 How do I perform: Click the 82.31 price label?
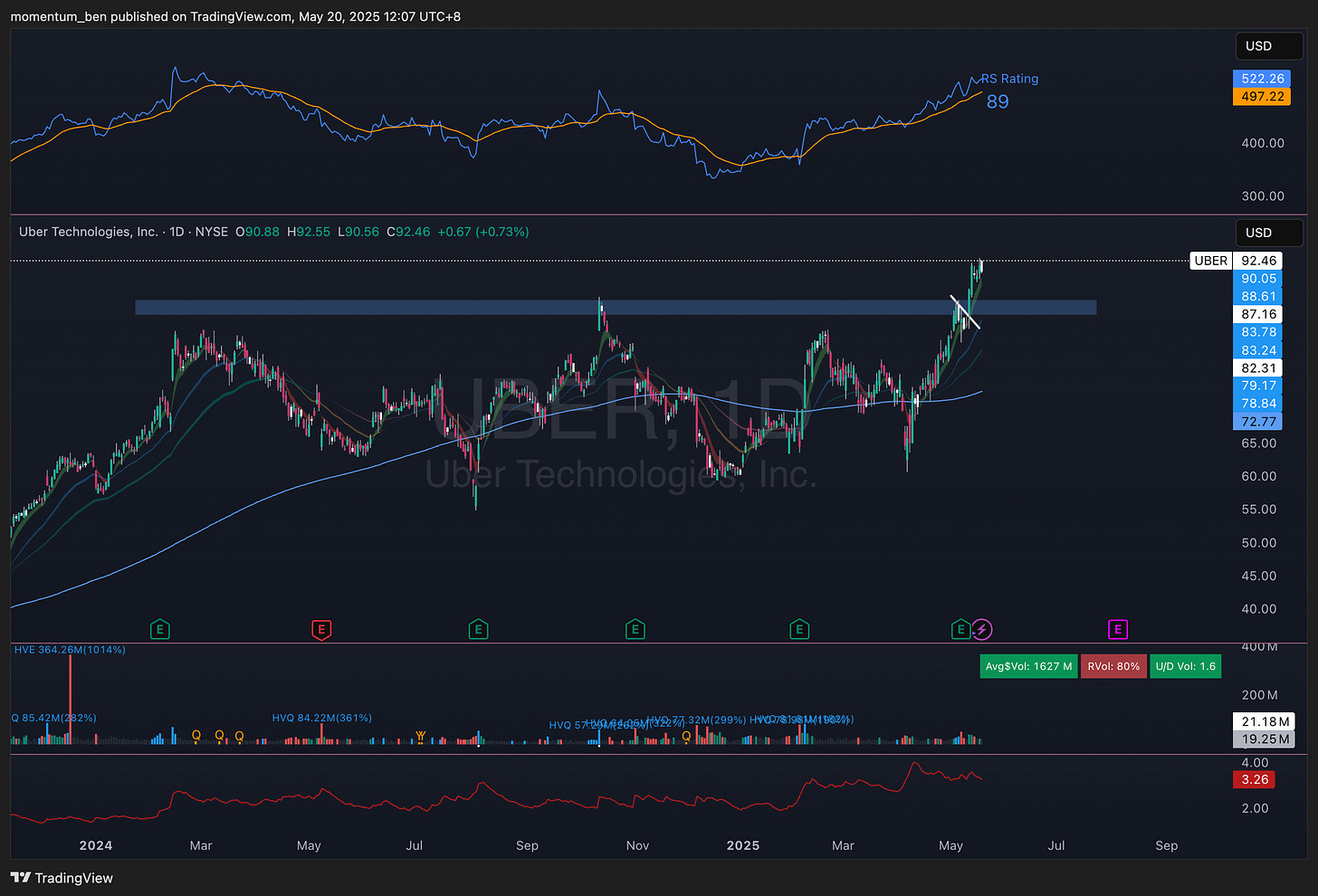click(x=1258, y=368)
